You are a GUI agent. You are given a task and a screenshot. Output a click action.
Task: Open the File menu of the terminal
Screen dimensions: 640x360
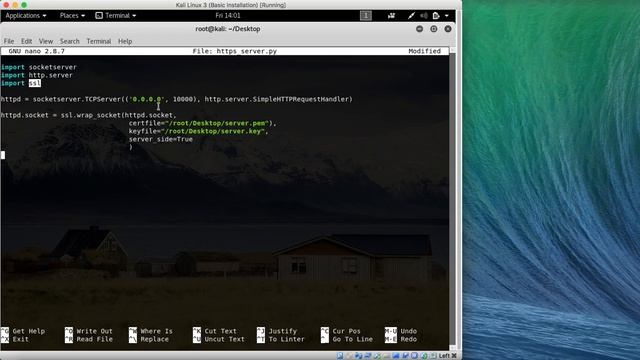coord(9,41)
